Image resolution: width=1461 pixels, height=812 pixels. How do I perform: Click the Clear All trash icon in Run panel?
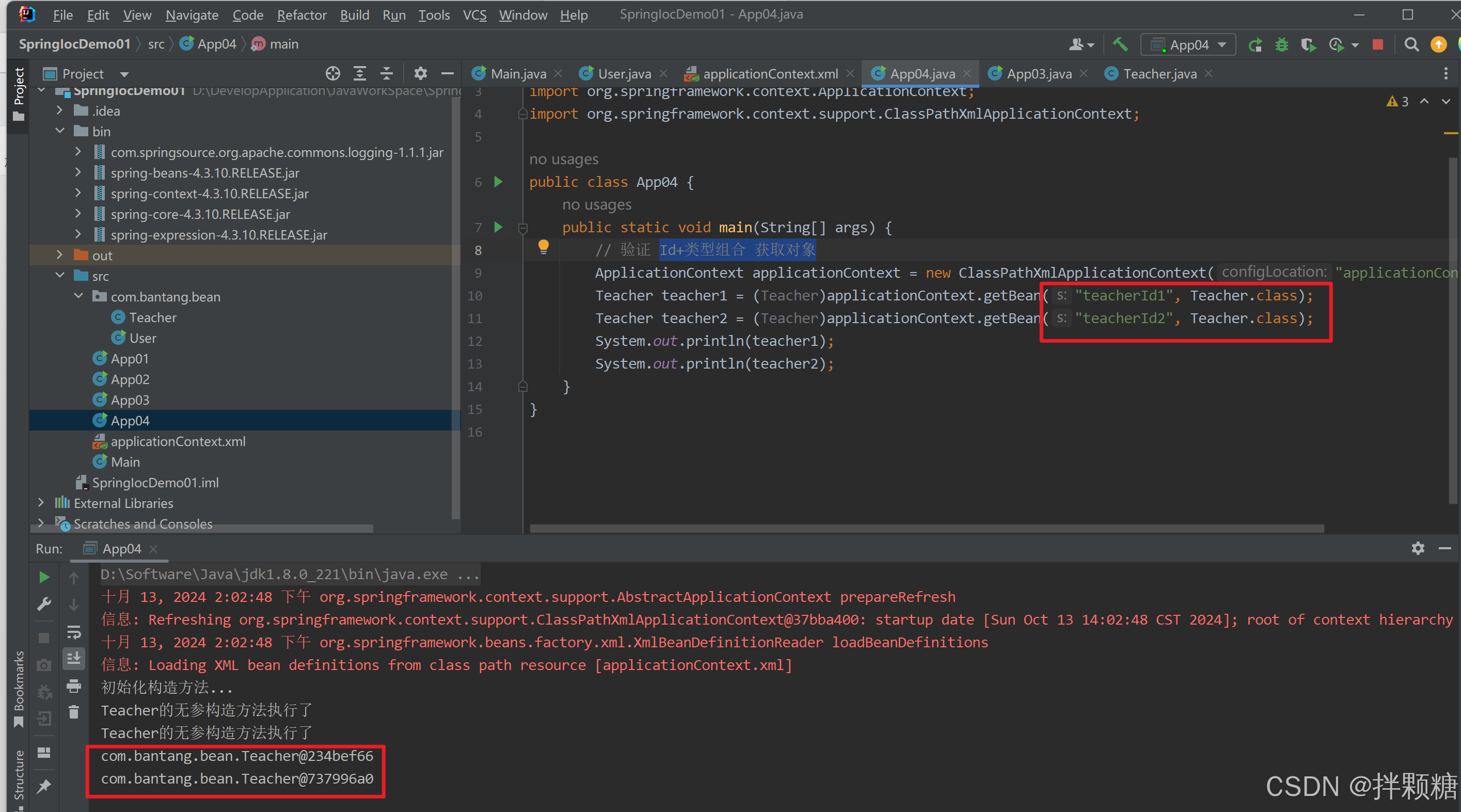tap(74, 712)
